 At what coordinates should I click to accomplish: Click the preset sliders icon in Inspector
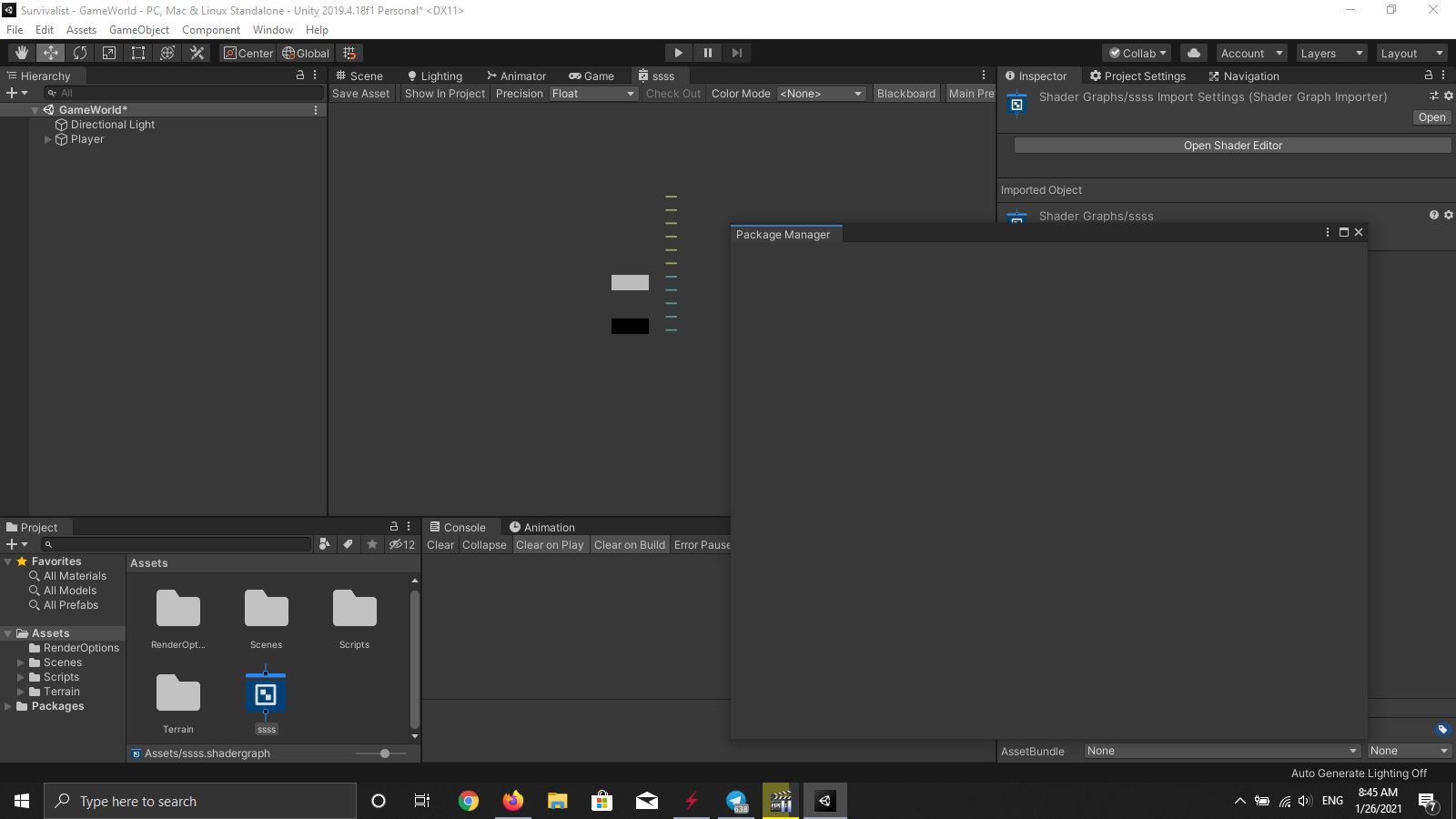pos(1434,96)
